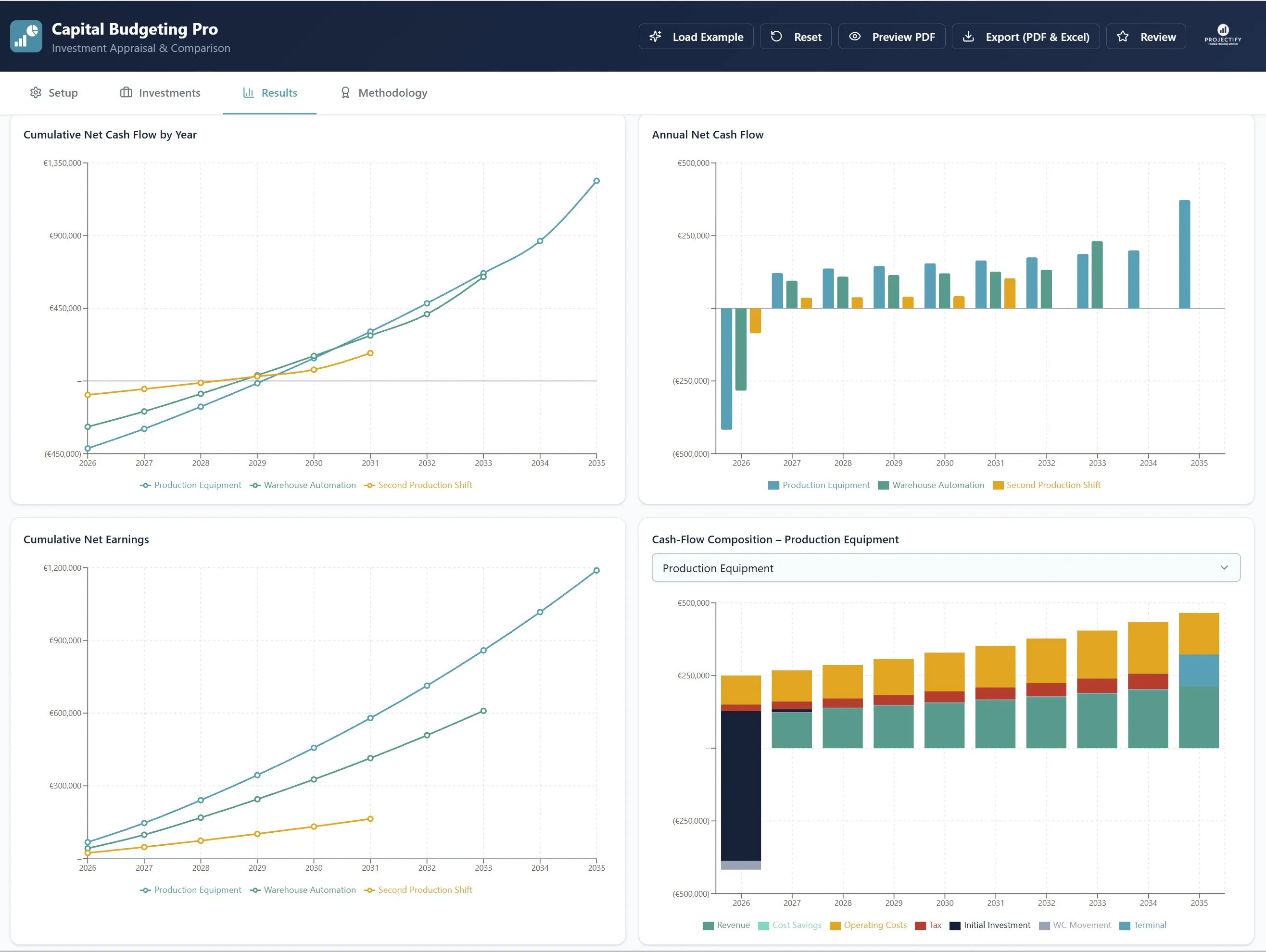Click Initial Investment legend entry
1266x952 pixels.
point(990,925)
